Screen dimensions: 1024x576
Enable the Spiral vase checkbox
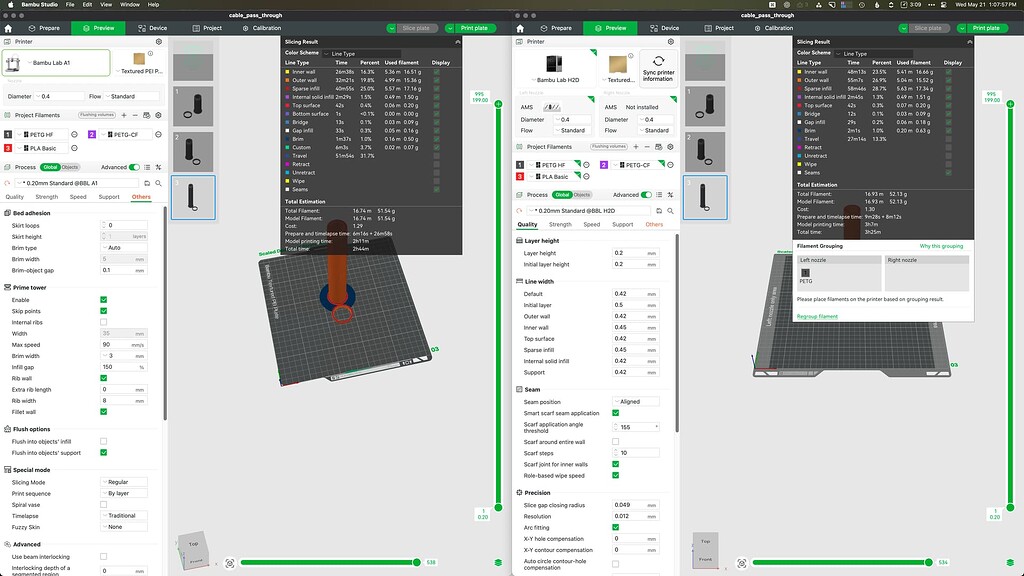(104, 504)
